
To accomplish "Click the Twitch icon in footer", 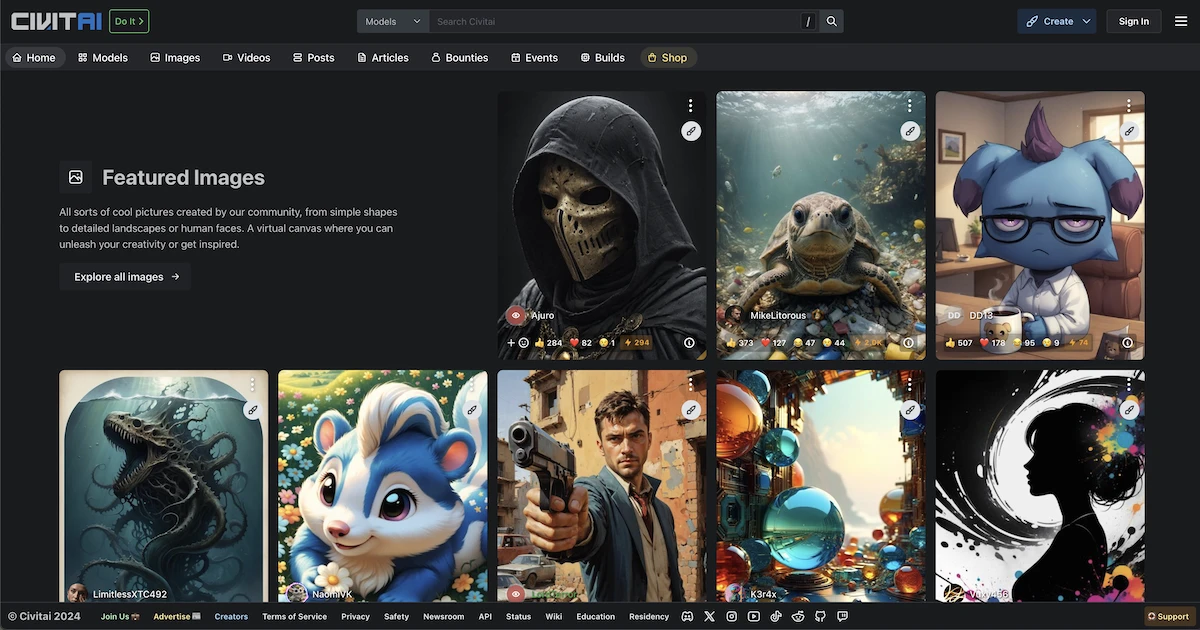I will point(842,617).
